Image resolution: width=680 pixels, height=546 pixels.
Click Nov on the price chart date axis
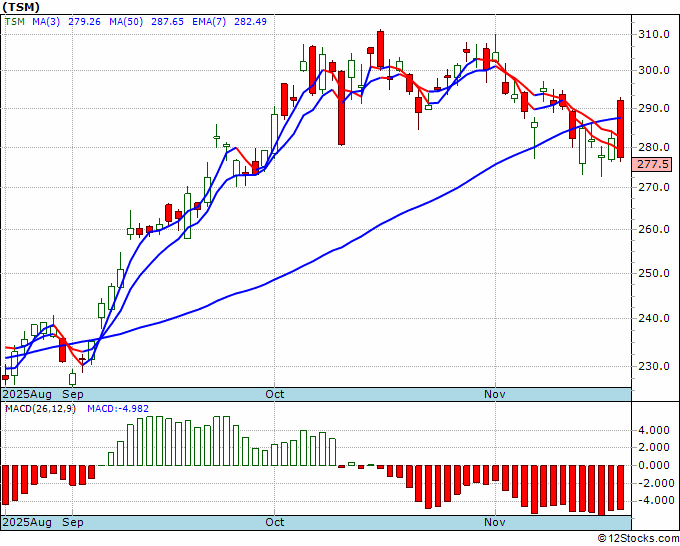[495, 394]
